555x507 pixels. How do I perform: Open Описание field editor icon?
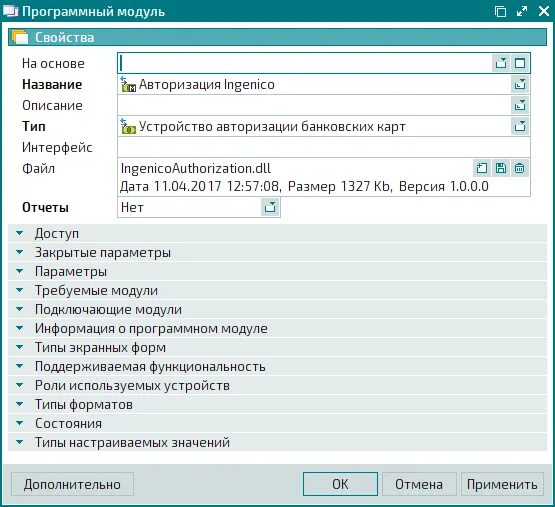[520, 105]
